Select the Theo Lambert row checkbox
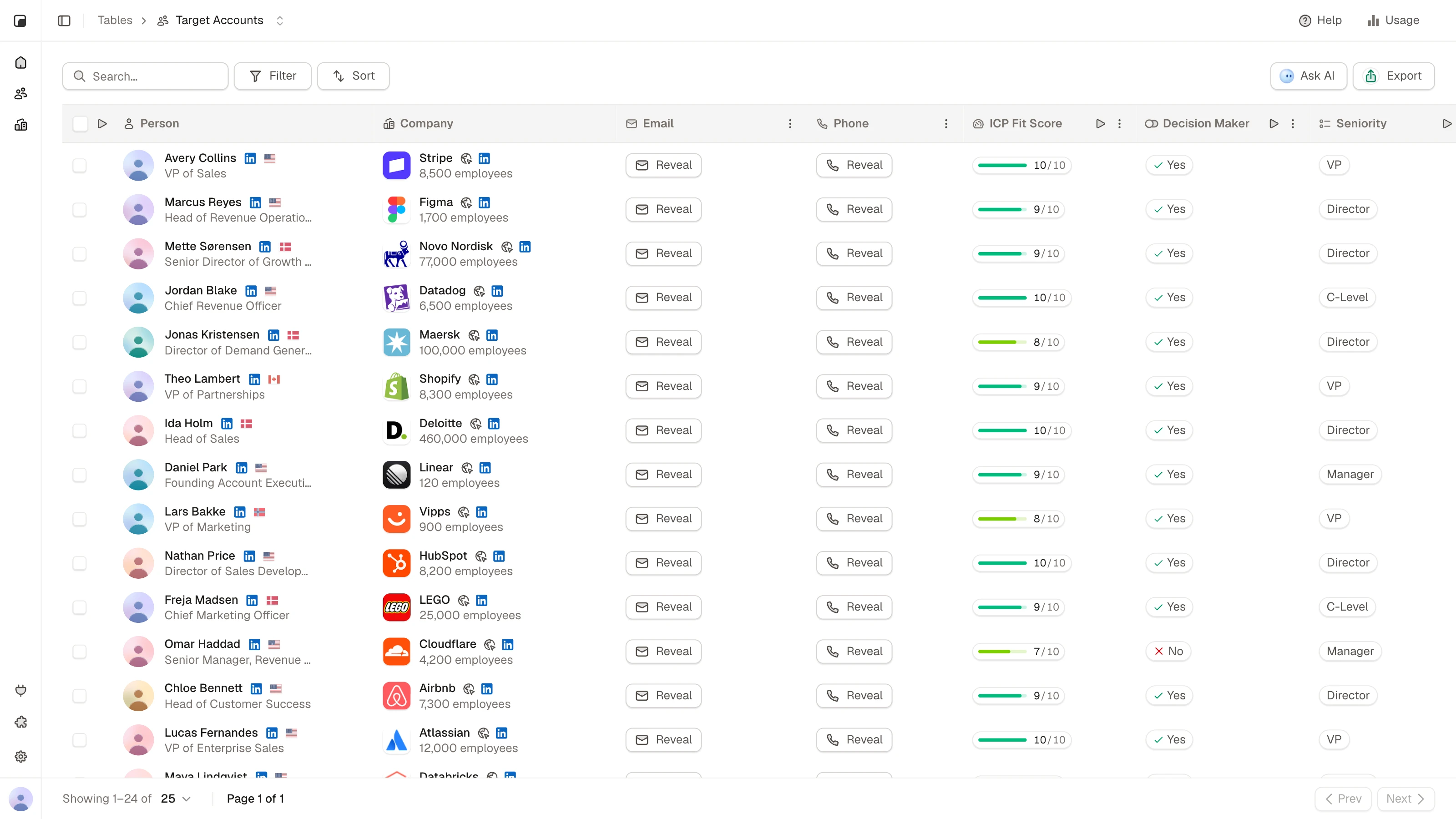 [x=80, y=387]
